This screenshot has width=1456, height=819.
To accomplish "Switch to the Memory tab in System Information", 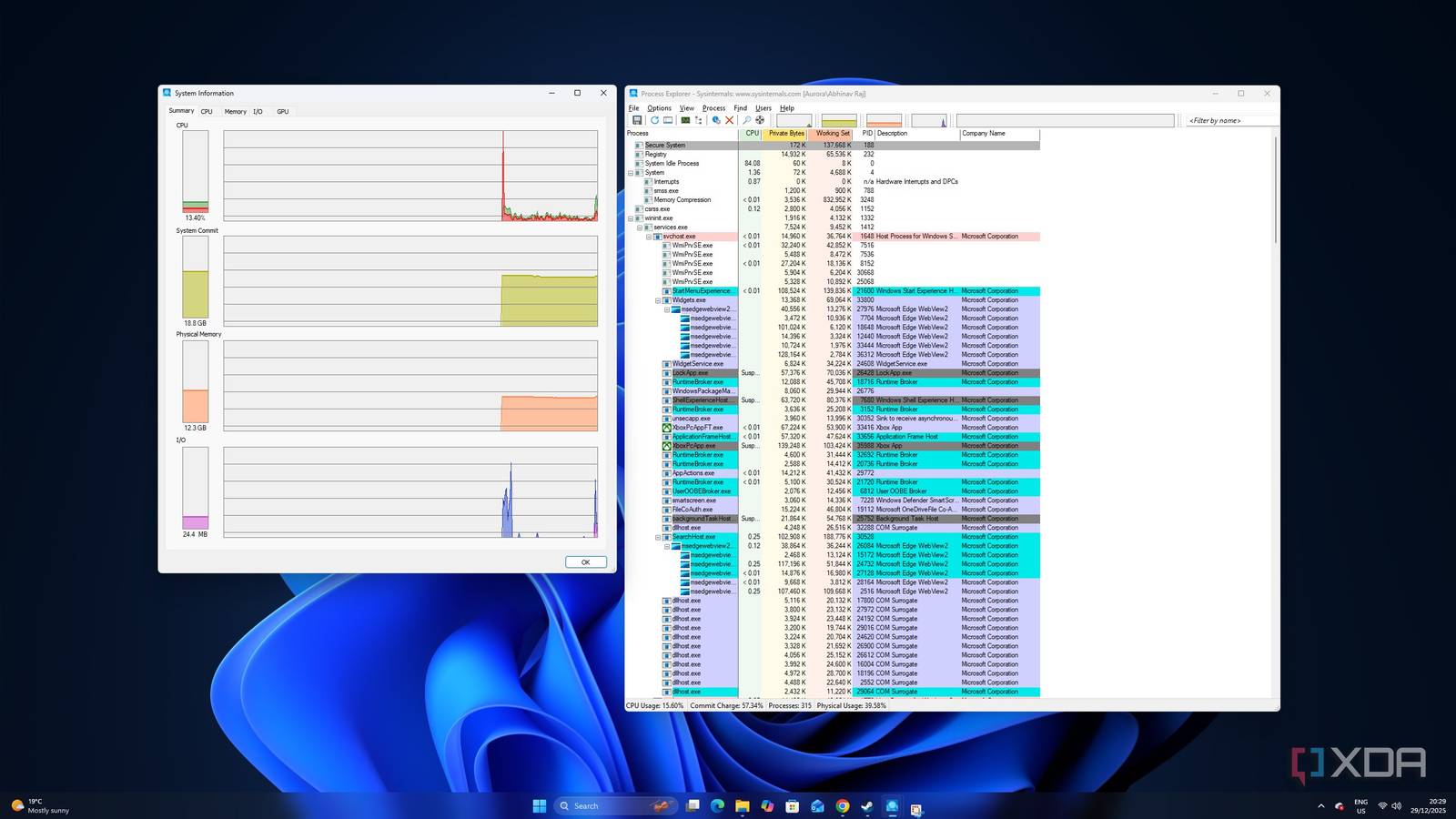I will tap(235, 111).
